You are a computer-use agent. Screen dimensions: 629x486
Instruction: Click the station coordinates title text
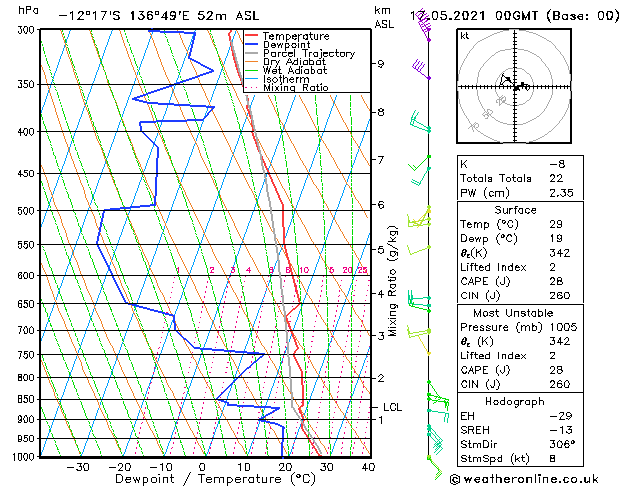pos(158,16)
